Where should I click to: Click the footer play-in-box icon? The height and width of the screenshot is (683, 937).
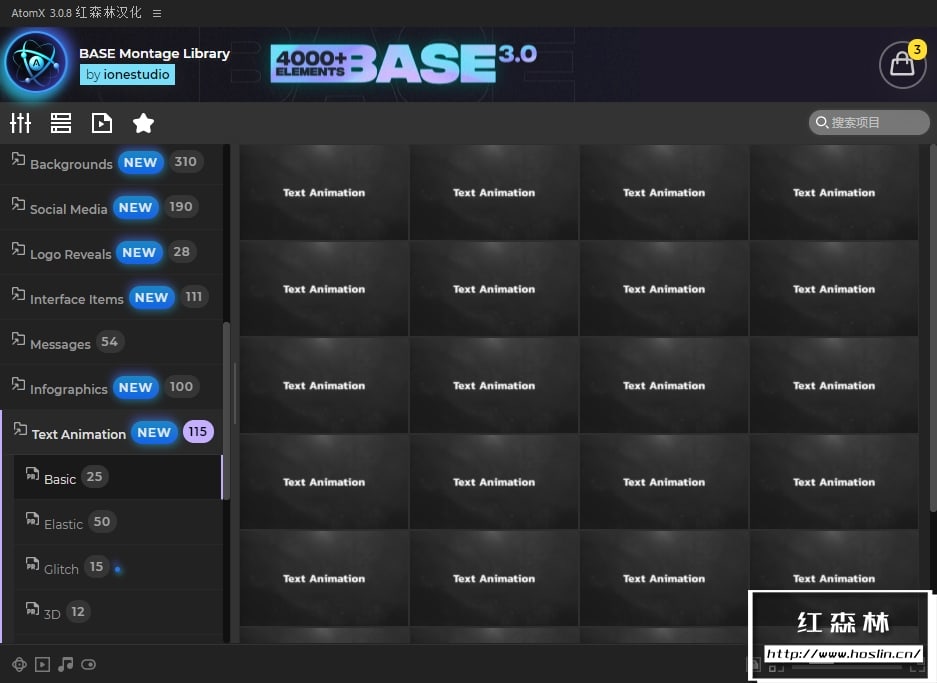pyautogui.click(x=42, y=664)
